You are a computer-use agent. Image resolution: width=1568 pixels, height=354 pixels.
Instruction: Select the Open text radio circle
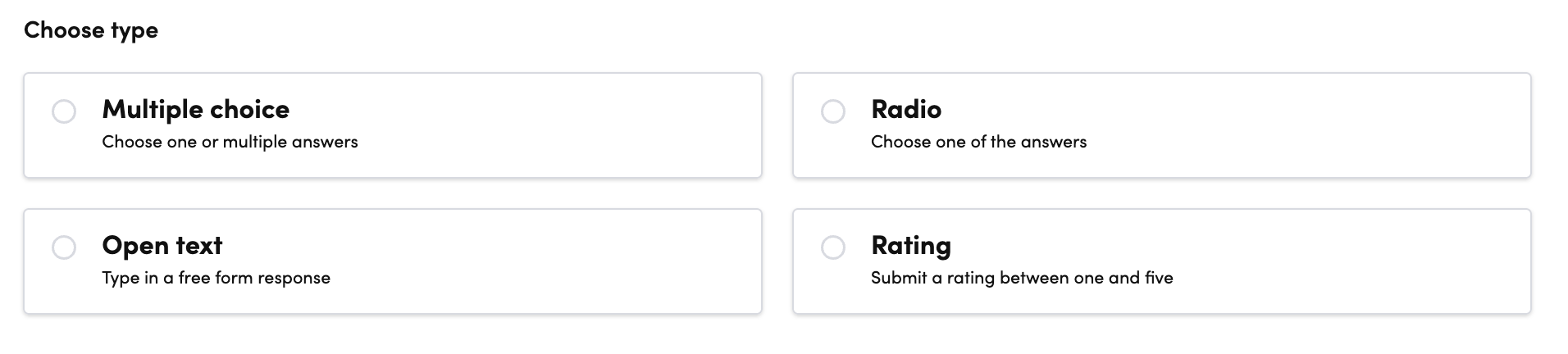[x=64, y=247]
